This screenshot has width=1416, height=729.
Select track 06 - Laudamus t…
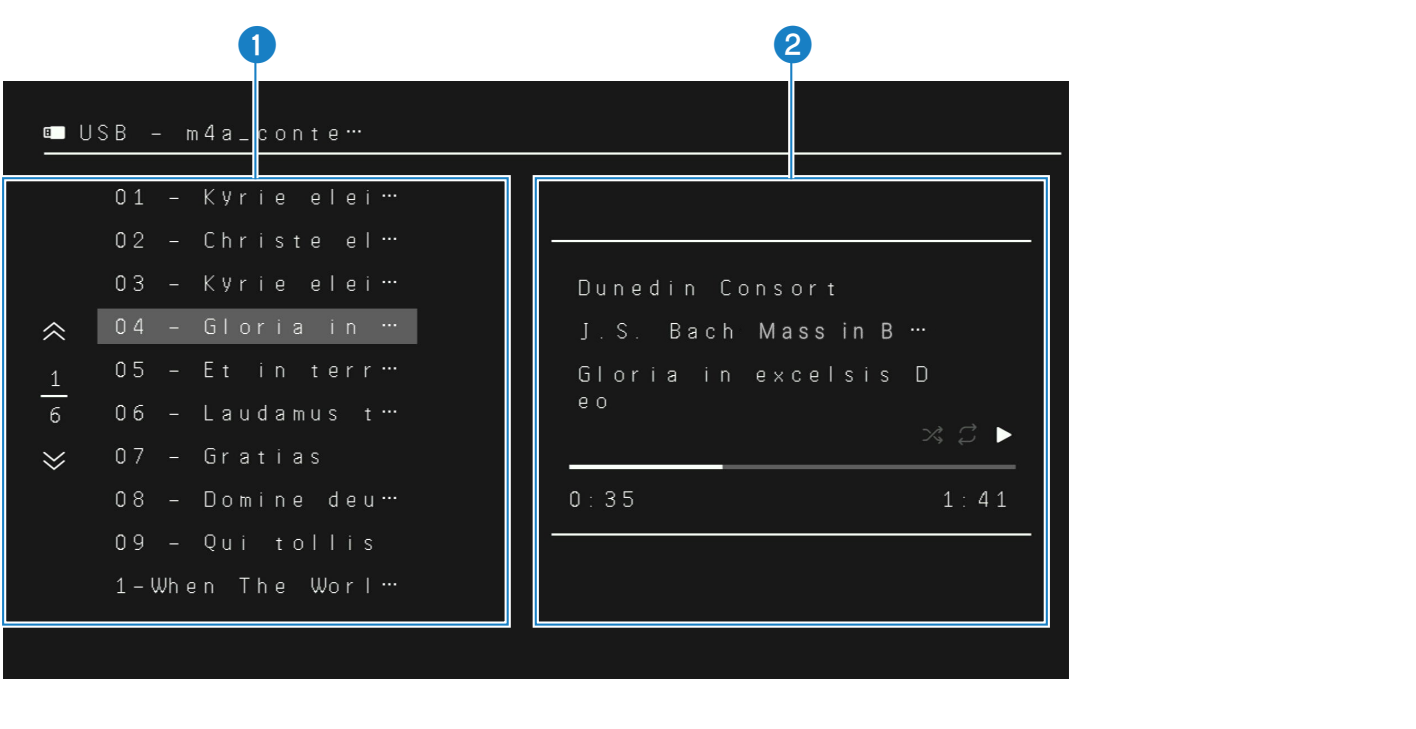pyautogui.click(x=257, y=413)
